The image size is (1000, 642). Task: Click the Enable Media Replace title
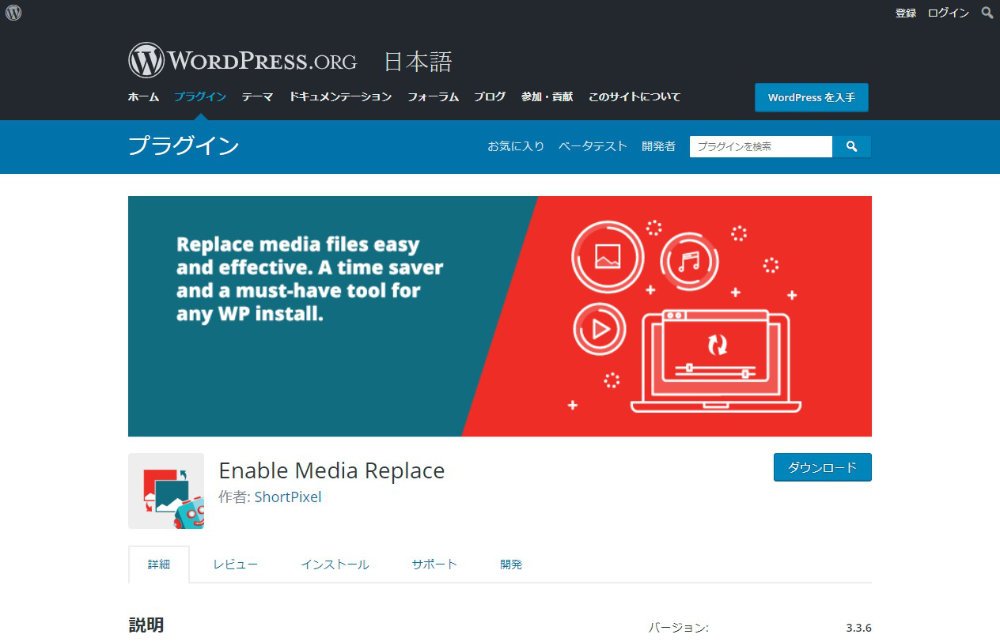[x=332, y=471]
